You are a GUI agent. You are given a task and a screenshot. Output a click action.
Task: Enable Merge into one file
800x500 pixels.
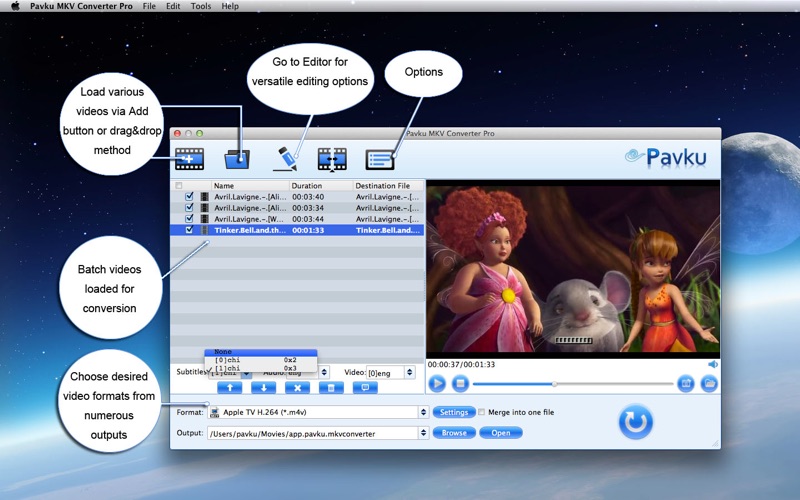point(481,412)
